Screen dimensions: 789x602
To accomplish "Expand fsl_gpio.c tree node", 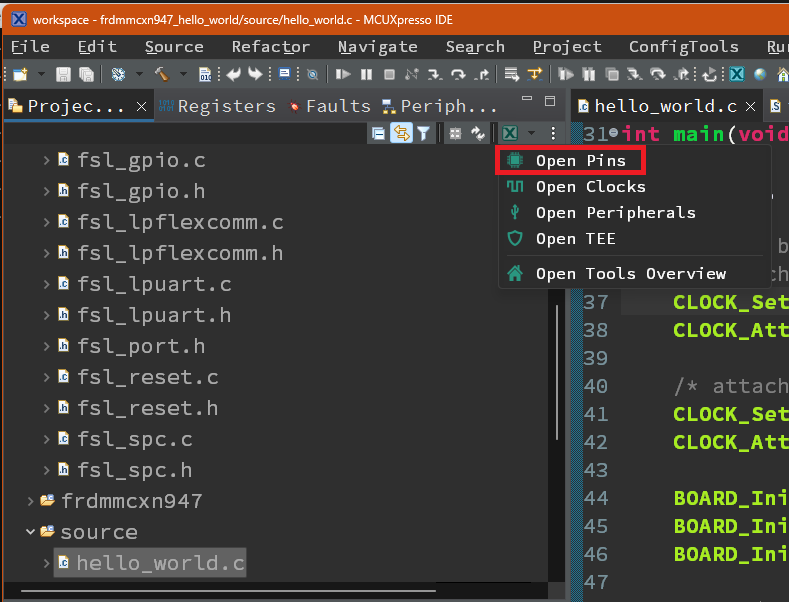I will [46, 160].
